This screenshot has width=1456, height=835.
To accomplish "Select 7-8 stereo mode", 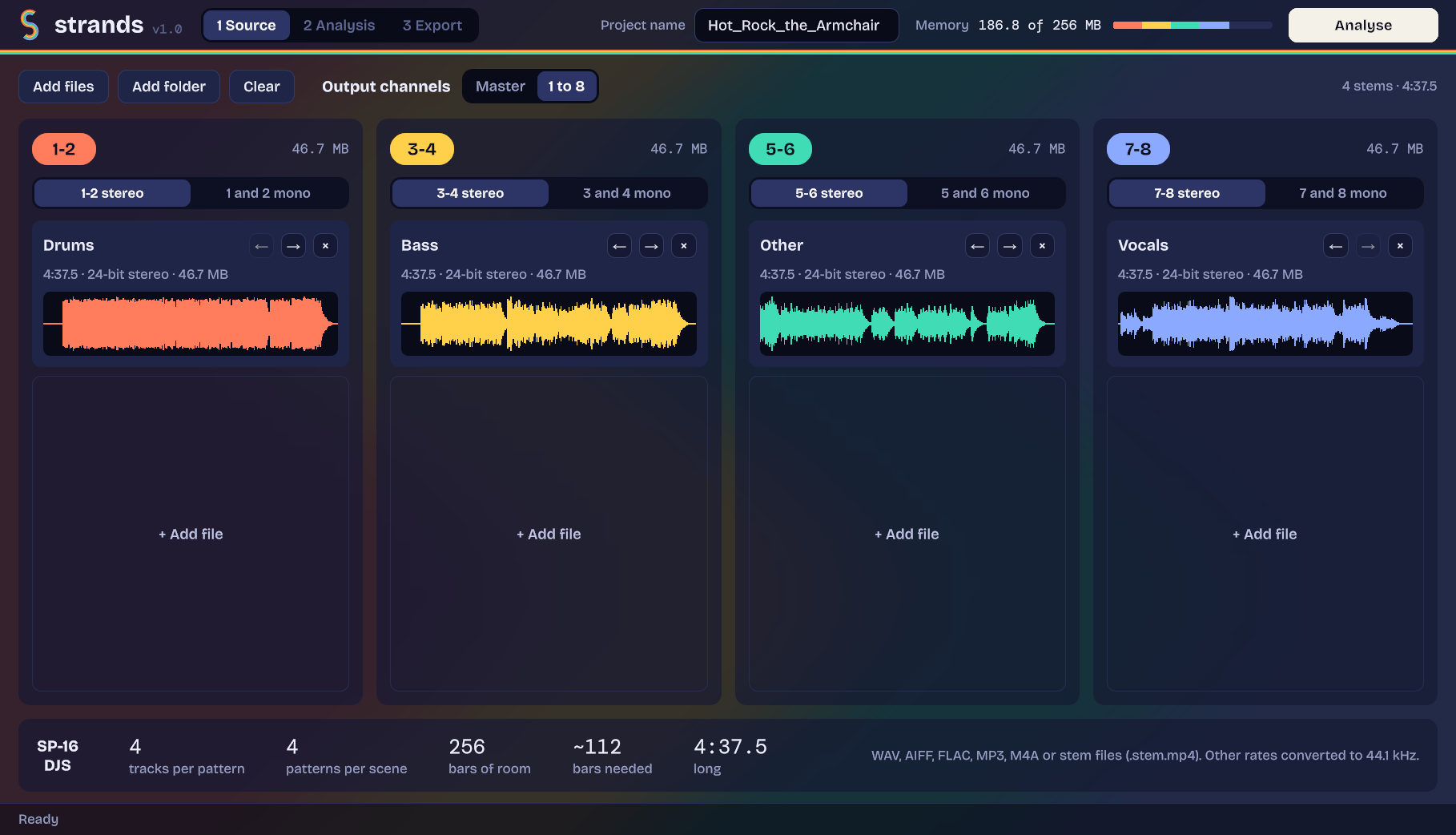I will [1187, 193].
